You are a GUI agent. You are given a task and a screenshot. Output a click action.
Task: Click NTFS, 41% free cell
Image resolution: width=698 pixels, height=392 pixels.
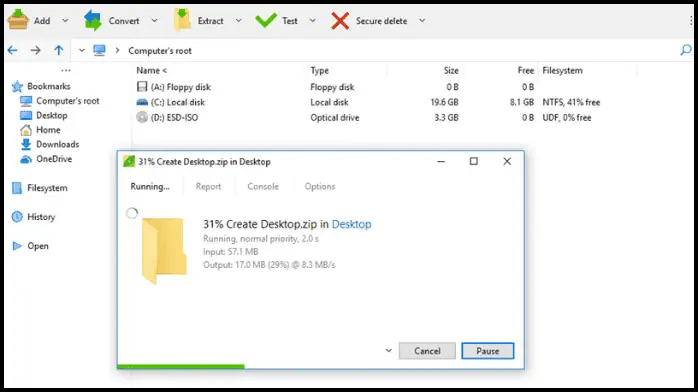571,102
